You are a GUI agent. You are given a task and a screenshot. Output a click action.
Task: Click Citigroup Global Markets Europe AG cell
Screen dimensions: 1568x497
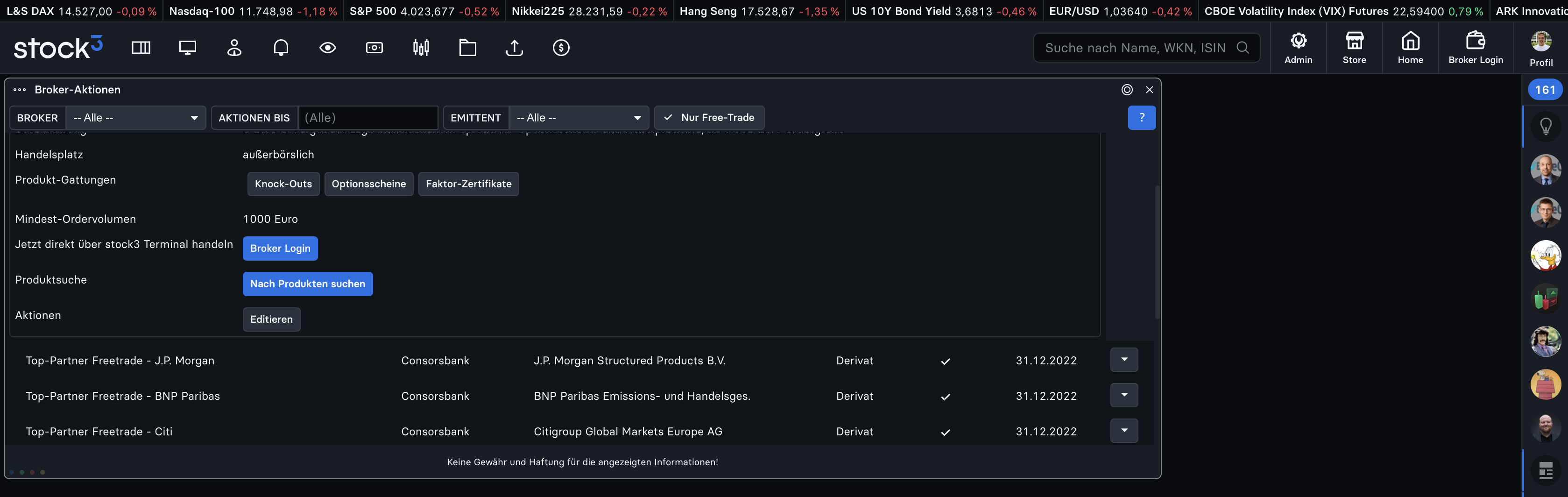coord(628,431)
